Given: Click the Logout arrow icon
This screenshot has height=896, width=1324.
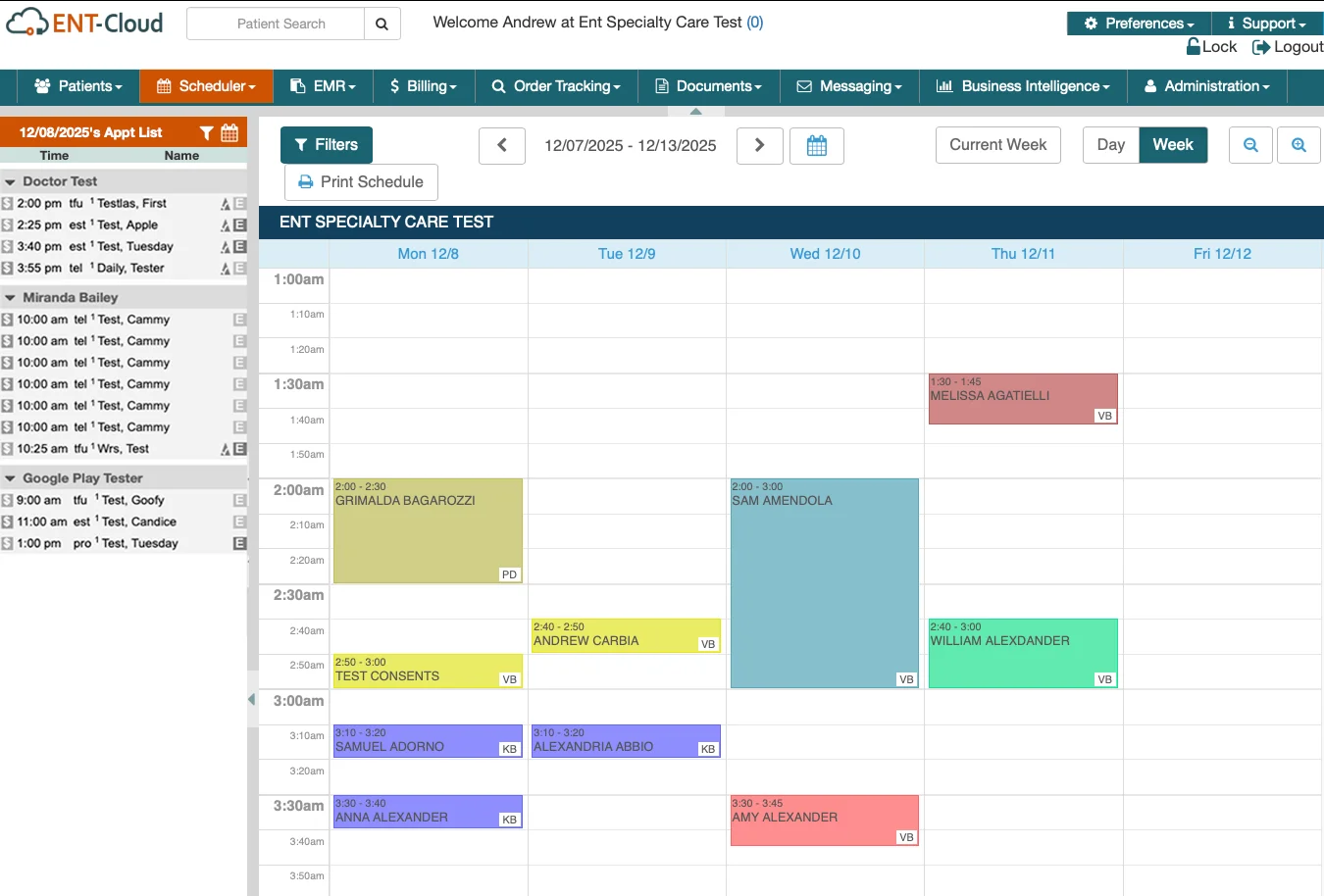Looking at the screenshot, I should point(1262,46).
